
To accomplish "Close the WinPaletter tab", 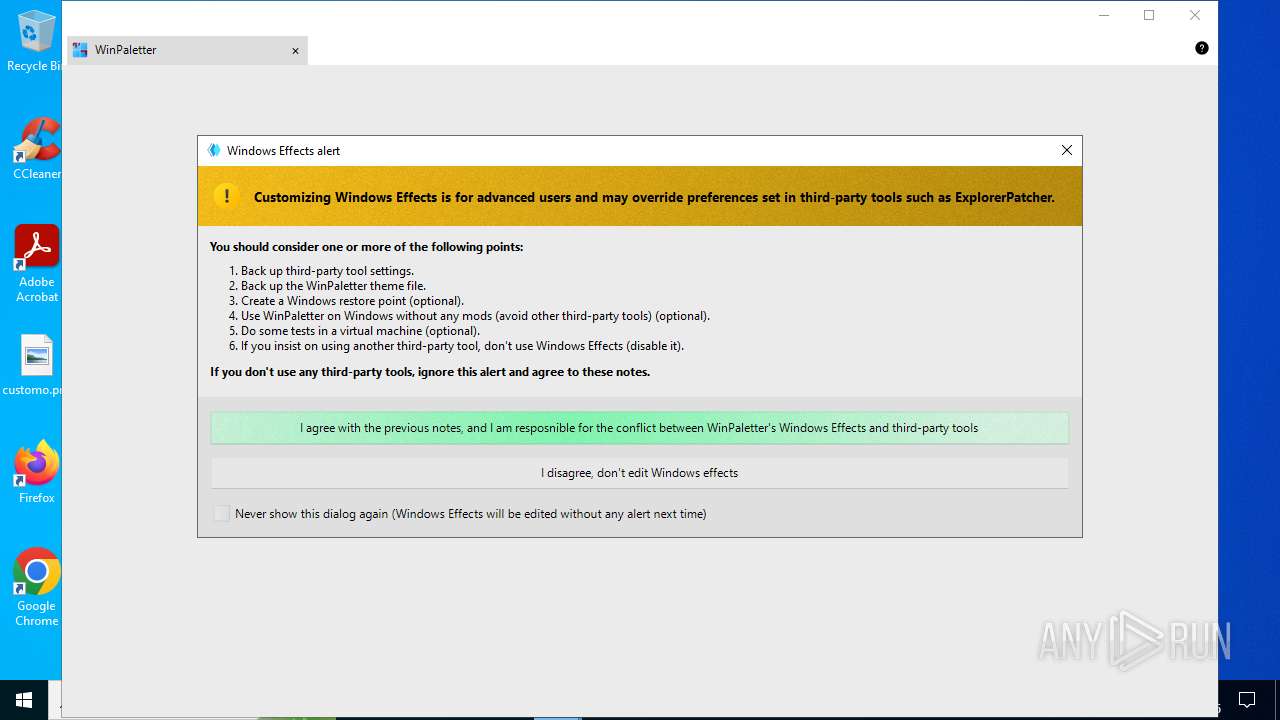I will coord(295,51).
